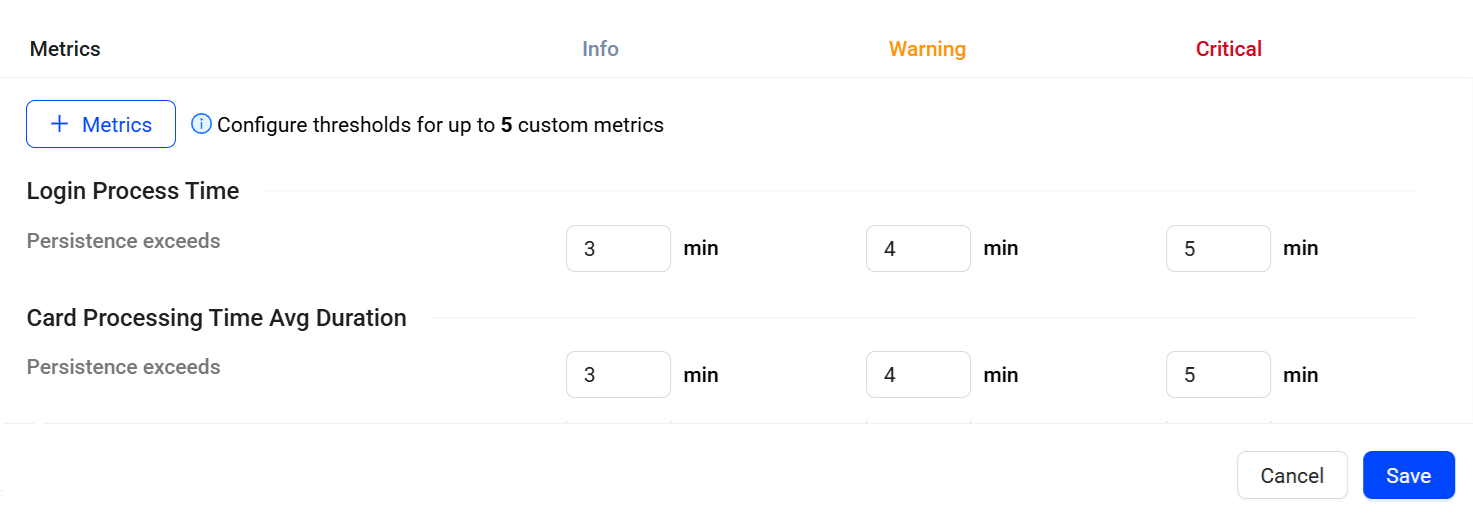1473x521 pixels.
Task: Click min unit beside Login Critical field
Action: [x=1300, y=248]
